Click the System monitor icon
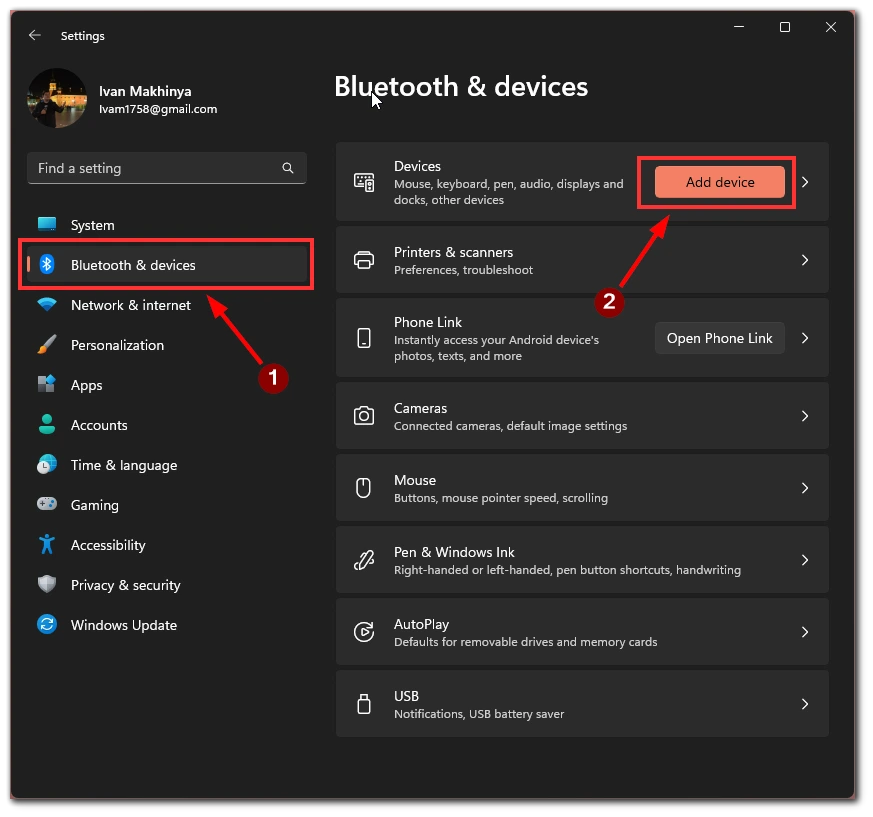This screenshot has width=873, height=817. pos(47,224)
